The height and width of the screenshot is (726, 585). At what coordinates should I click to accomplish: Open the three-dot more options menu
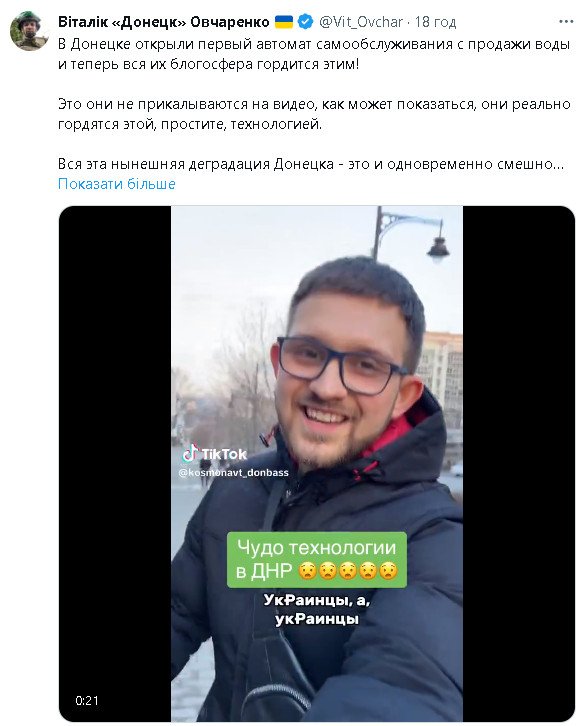coord(566,22)
